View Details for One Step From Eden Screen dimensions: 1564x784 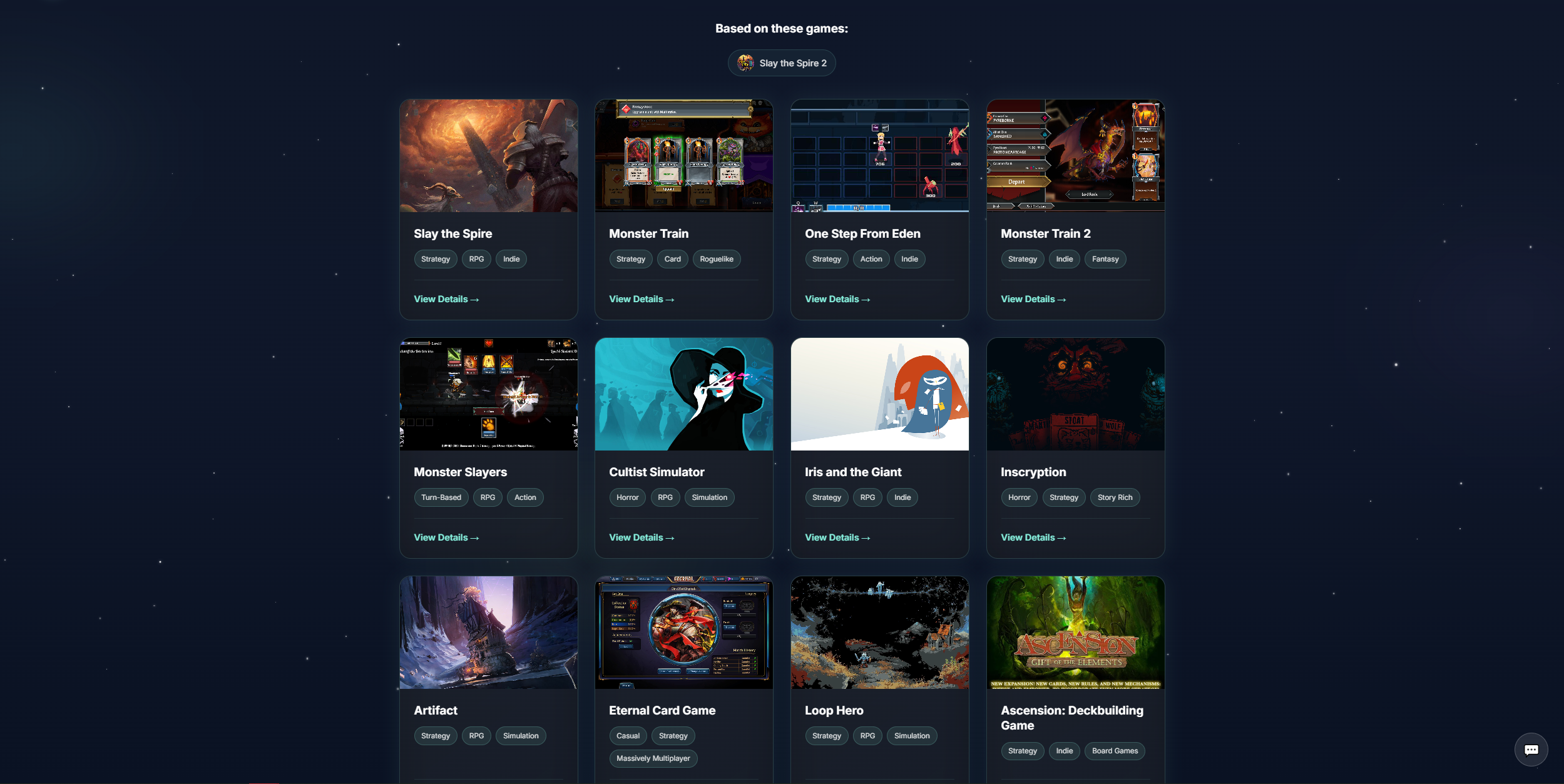coord(837,298)
